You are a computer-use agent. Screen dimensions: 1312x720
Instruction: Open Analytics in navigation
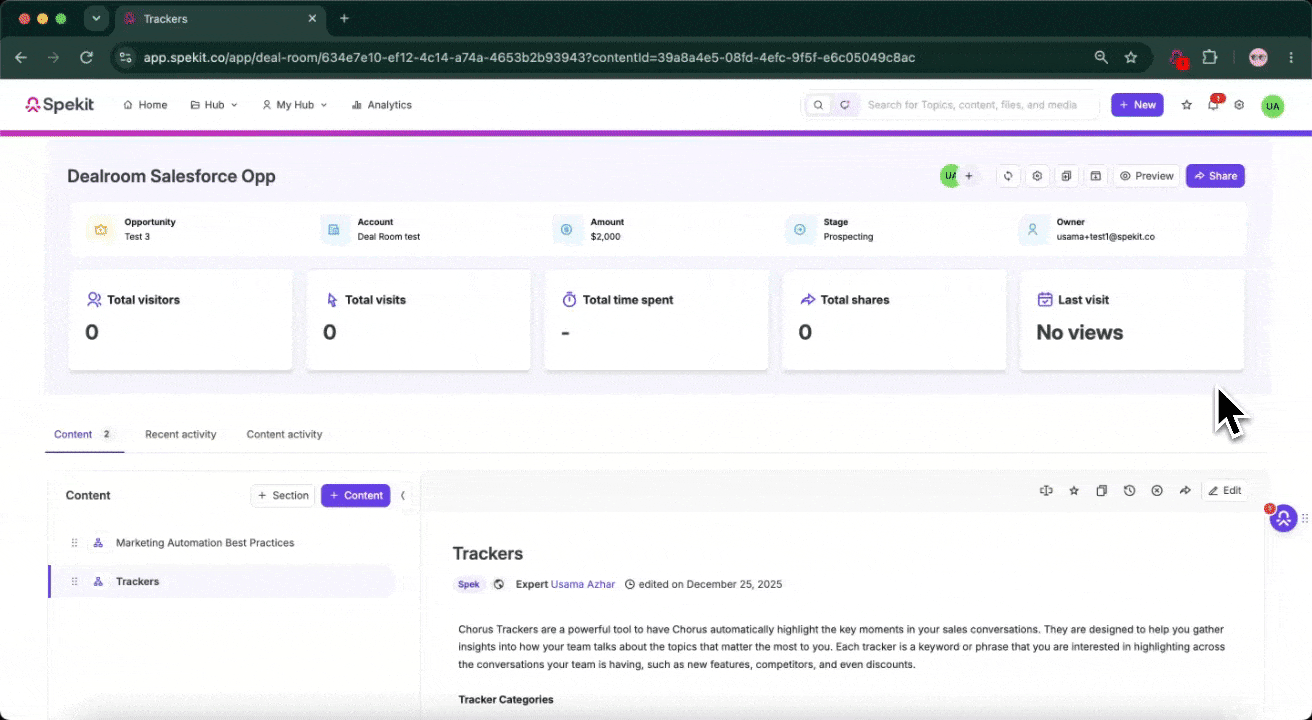pos(381,105)
